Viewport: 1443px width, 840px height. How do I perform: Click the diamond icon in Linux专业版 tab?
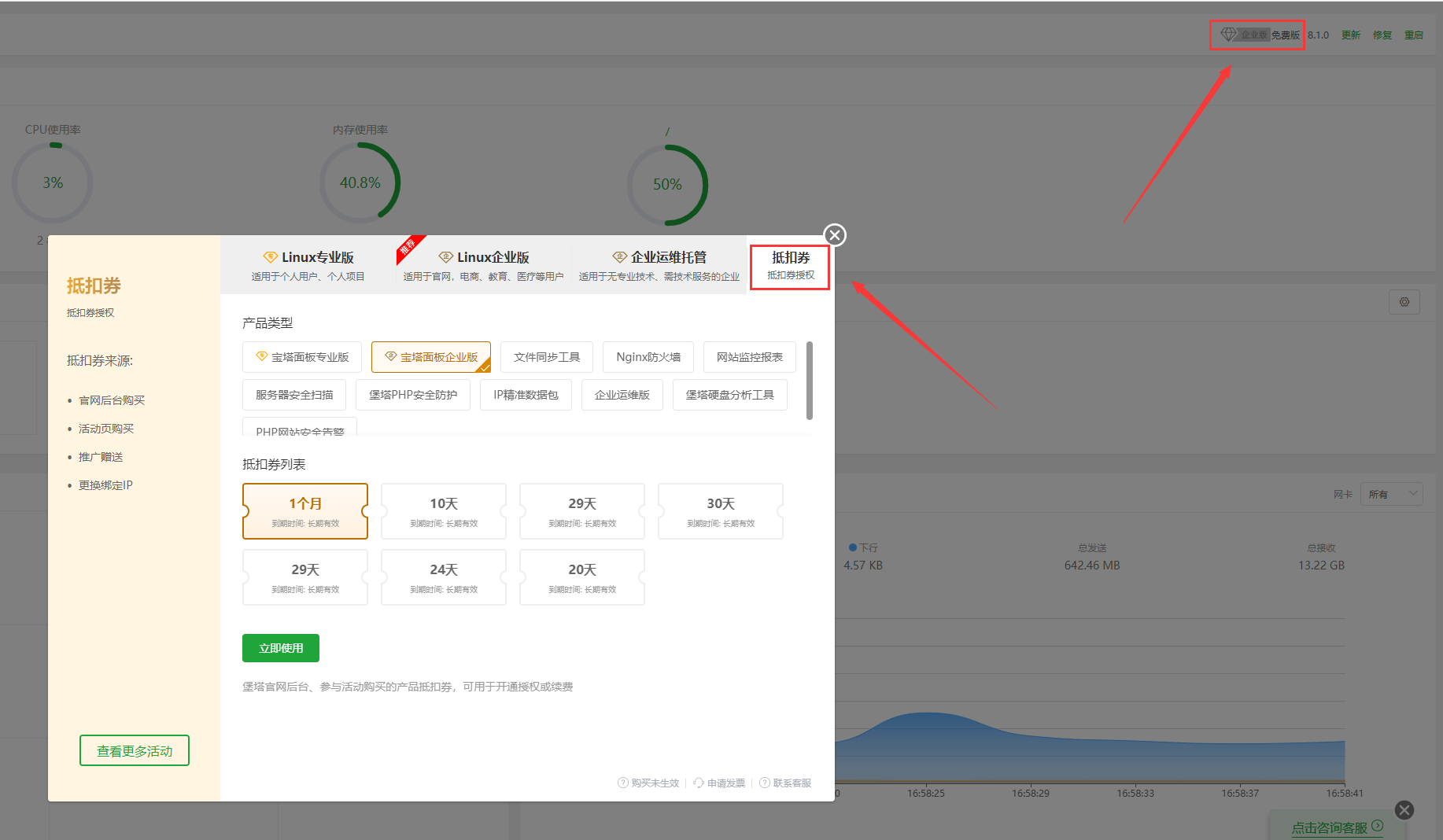tap(270, 257)
